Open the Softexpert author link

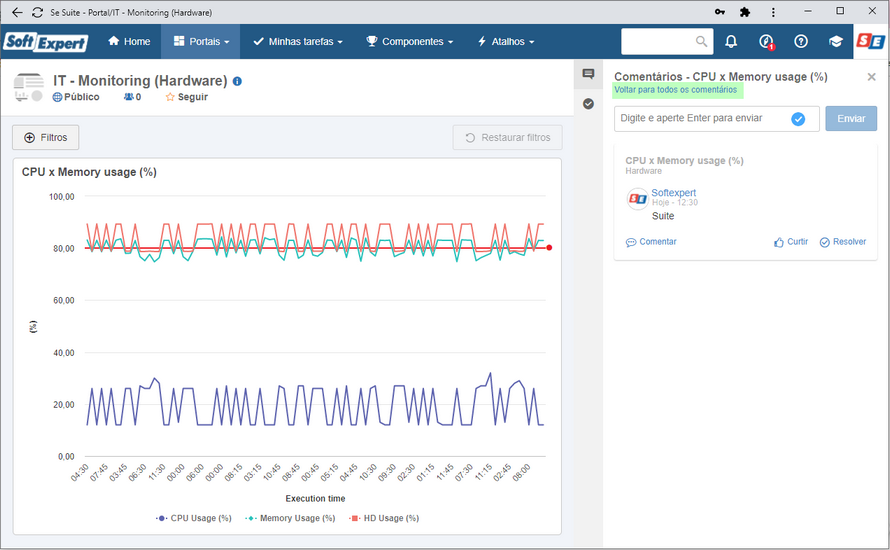pyautogui.click(x=673, y=192)
